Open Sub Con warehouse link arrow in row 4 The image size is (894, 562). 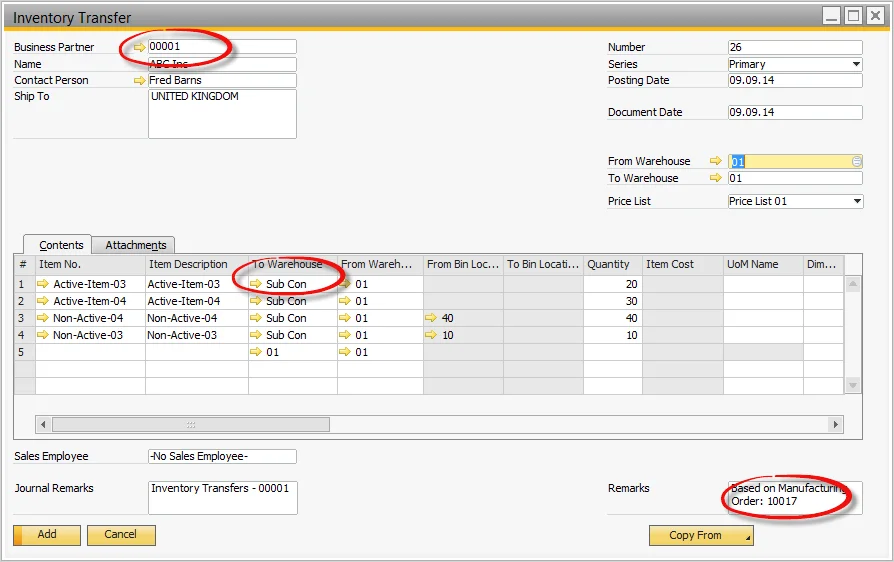coord(256,335)
